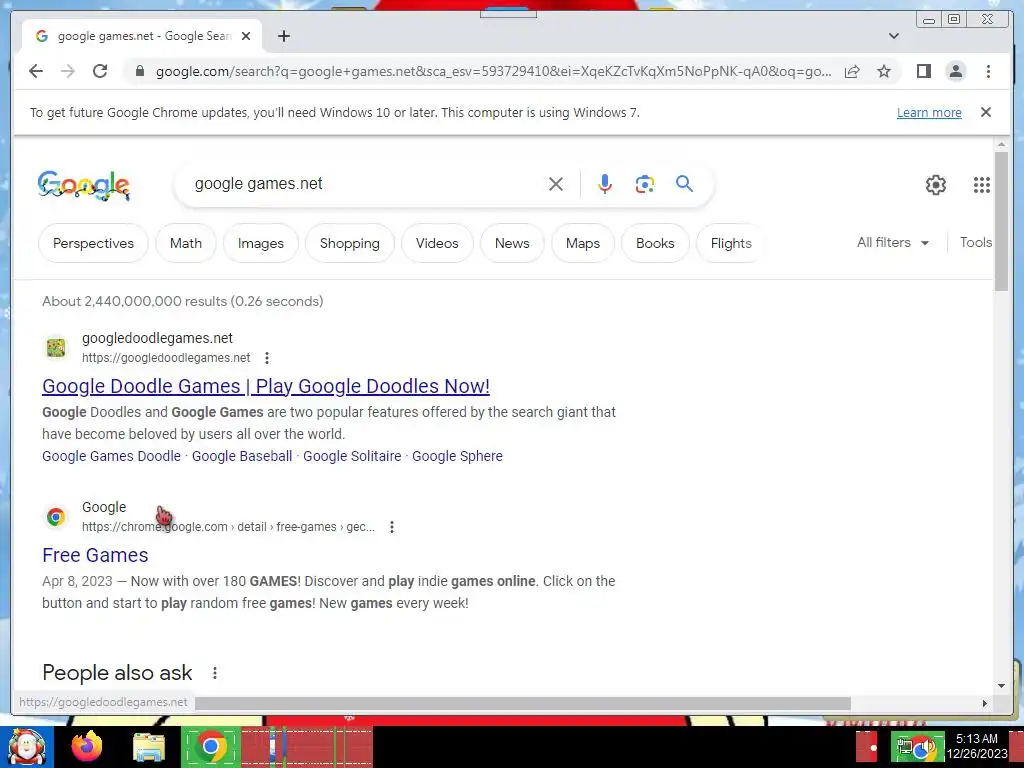The width and height of the screenshot is (1024, 768).
Task: Open the Google apps grid
Action: [981, 185]
